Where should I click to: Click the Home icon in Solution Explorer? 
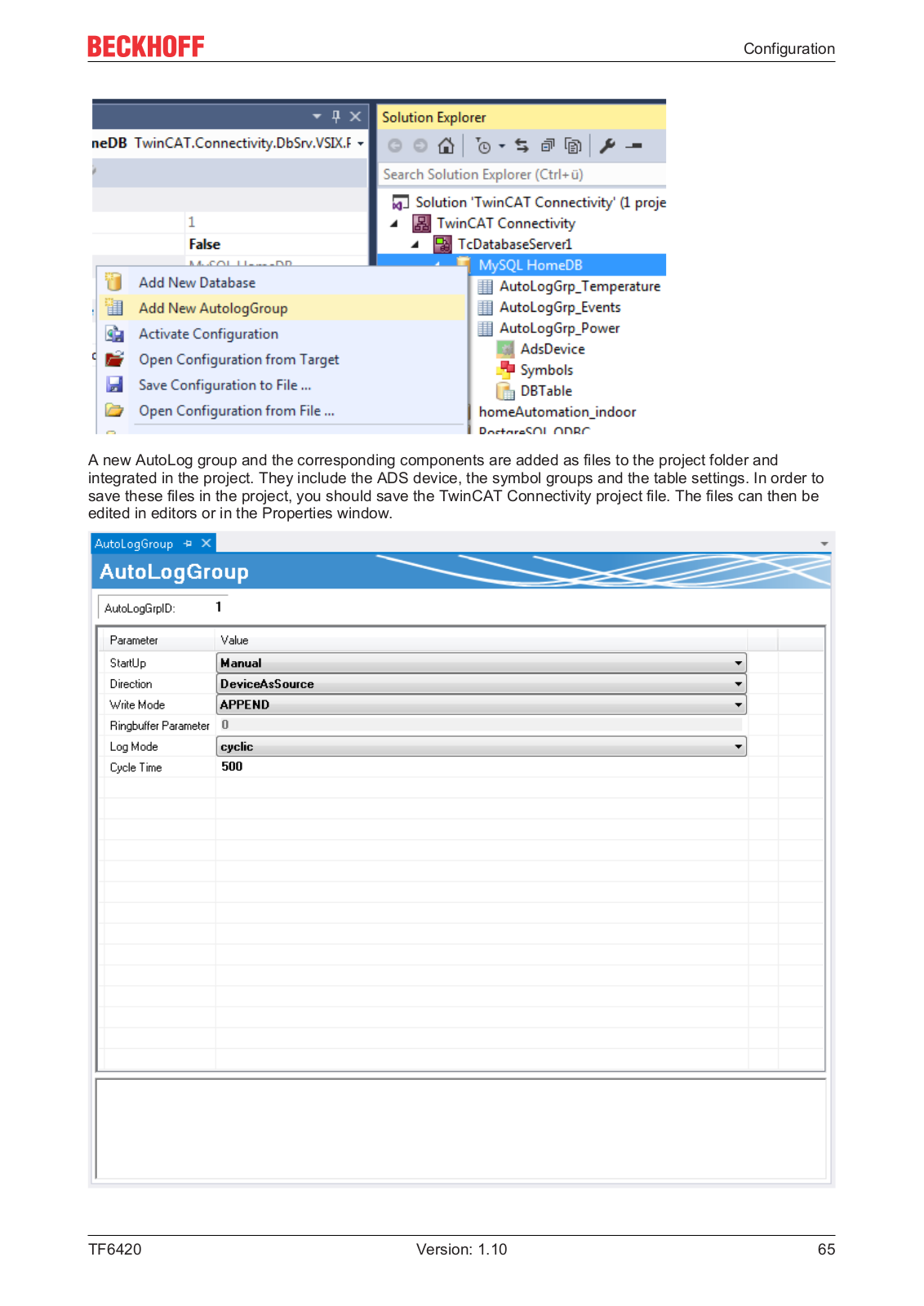point(446,146)
